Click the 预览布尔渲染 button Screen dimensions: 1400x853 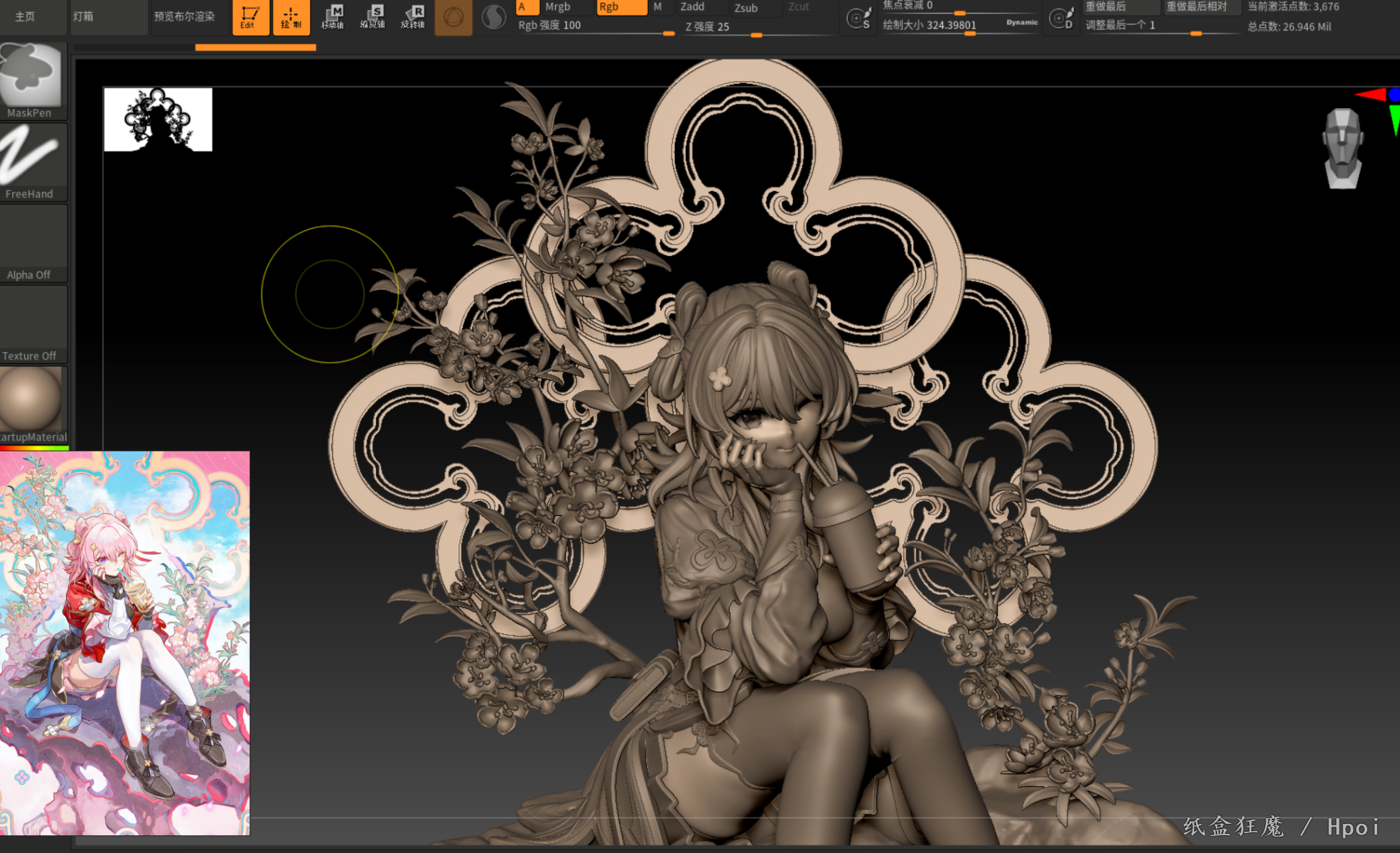[x=185, y=16]
